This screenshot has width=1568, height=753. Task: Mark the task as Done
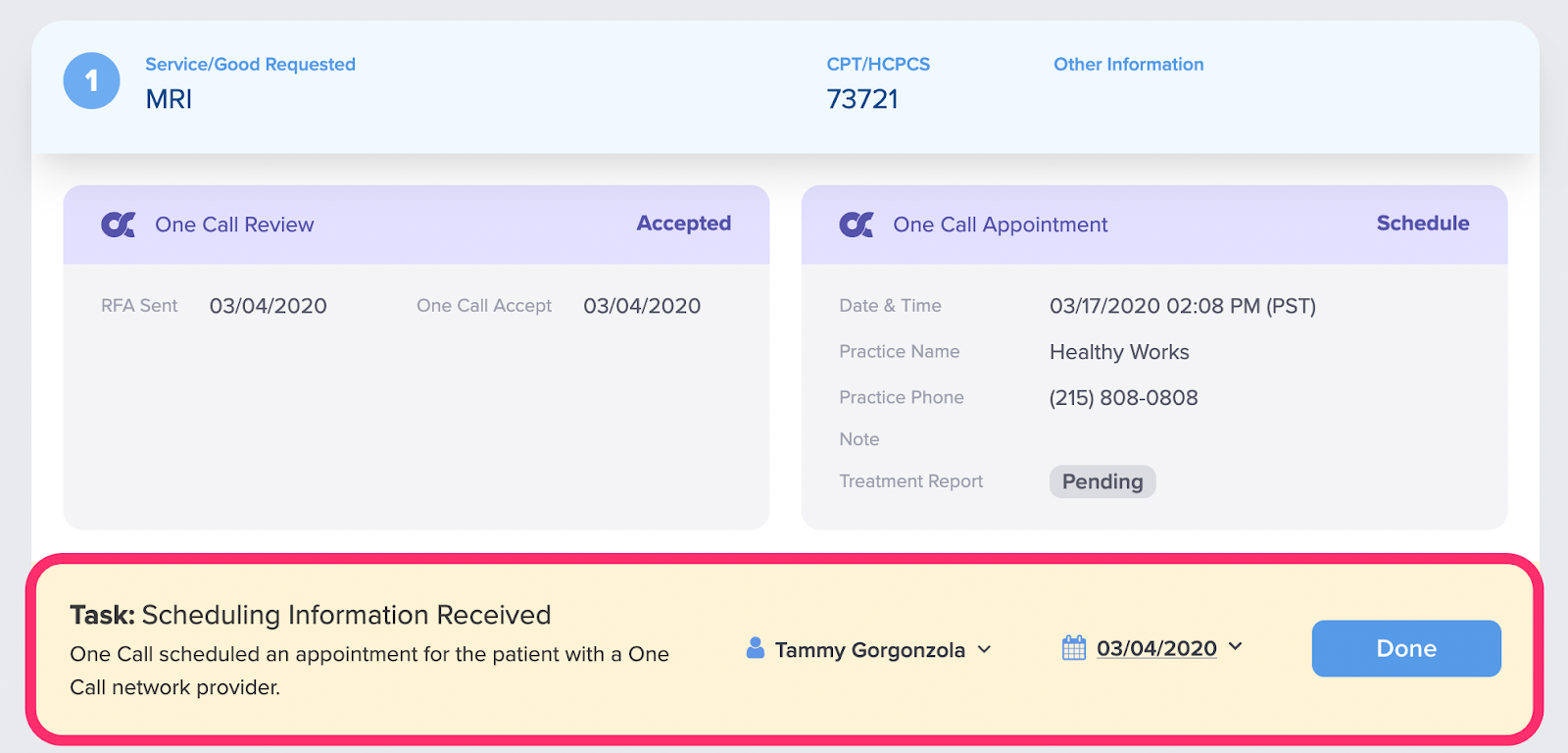pyautogui.click(x=1406, y=648)
